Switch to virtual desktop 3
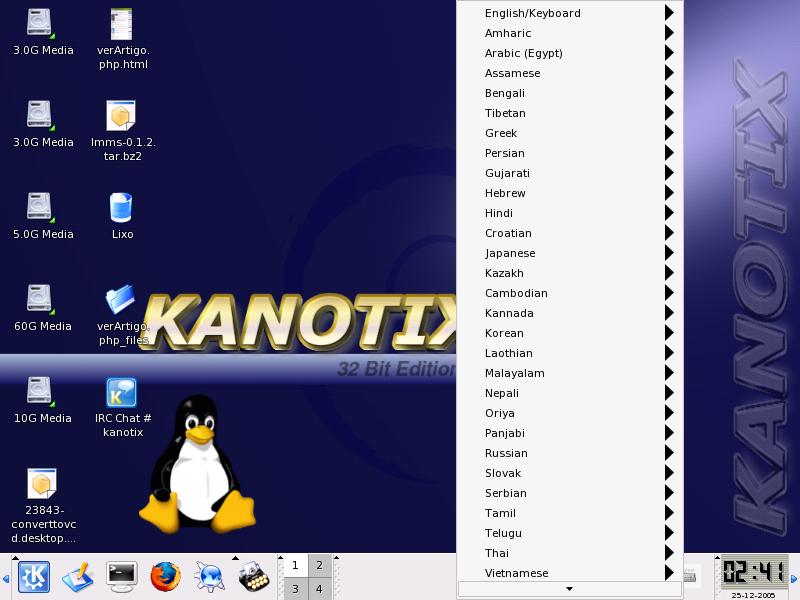The height and width of the screenshot is (600, 800). pos(295,589)
